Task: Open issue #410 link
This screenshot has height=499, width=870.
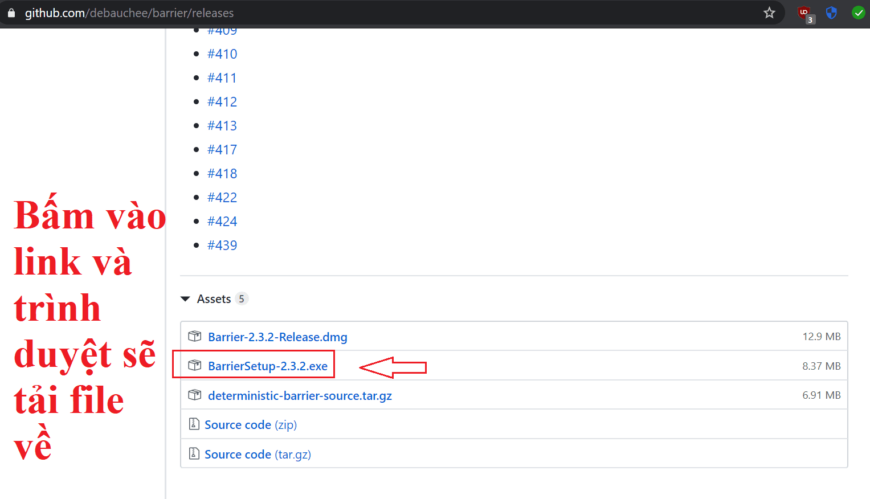Action: (222, 54)
